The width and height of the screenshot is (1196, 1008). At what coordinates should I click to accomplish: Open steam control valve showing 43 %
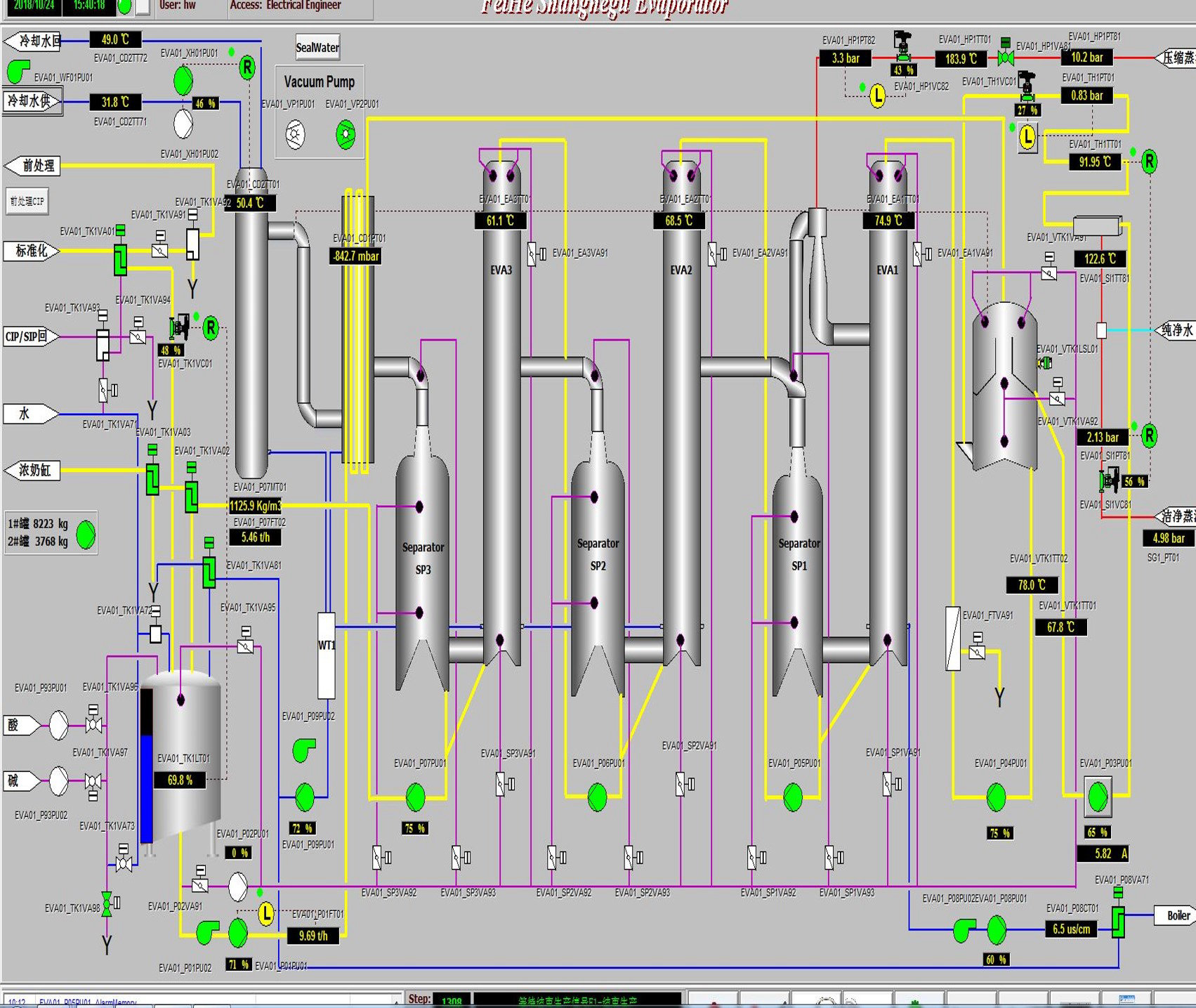(x=902, y=46)
